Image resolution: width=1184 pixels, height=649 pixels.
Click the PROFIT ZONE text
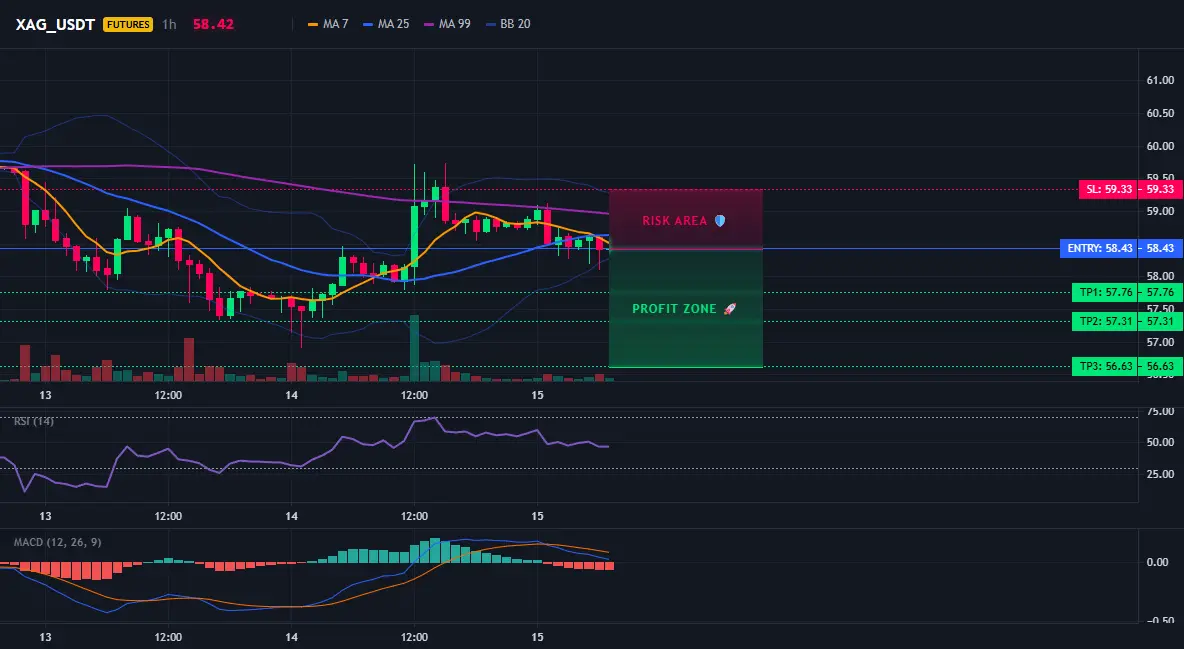[674, 308]
